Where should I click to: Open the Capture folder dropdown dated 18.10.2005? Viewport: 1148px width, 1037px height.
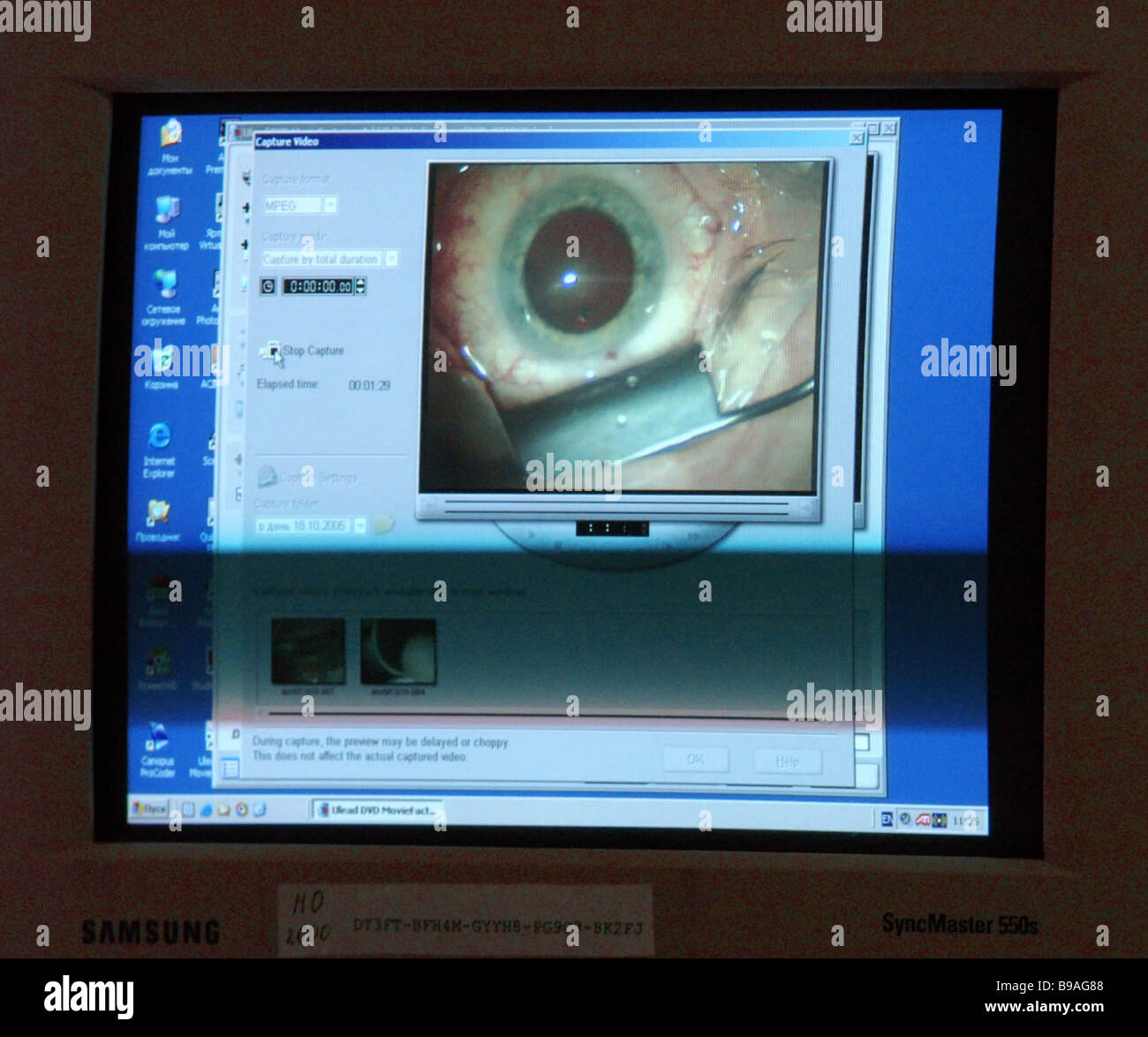(x=310, y=526)
